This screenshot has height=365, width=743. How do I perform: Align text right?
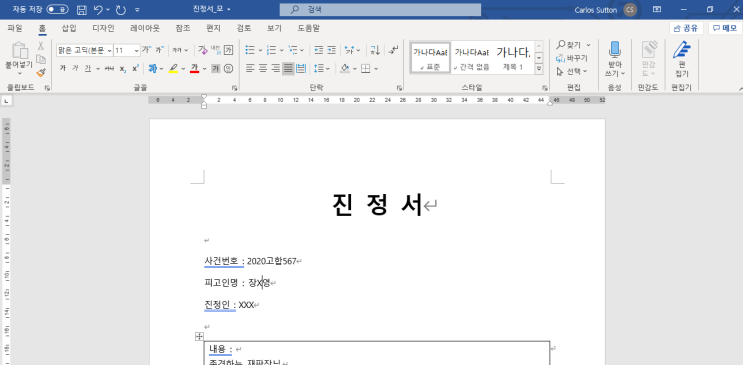pos(276,69)
